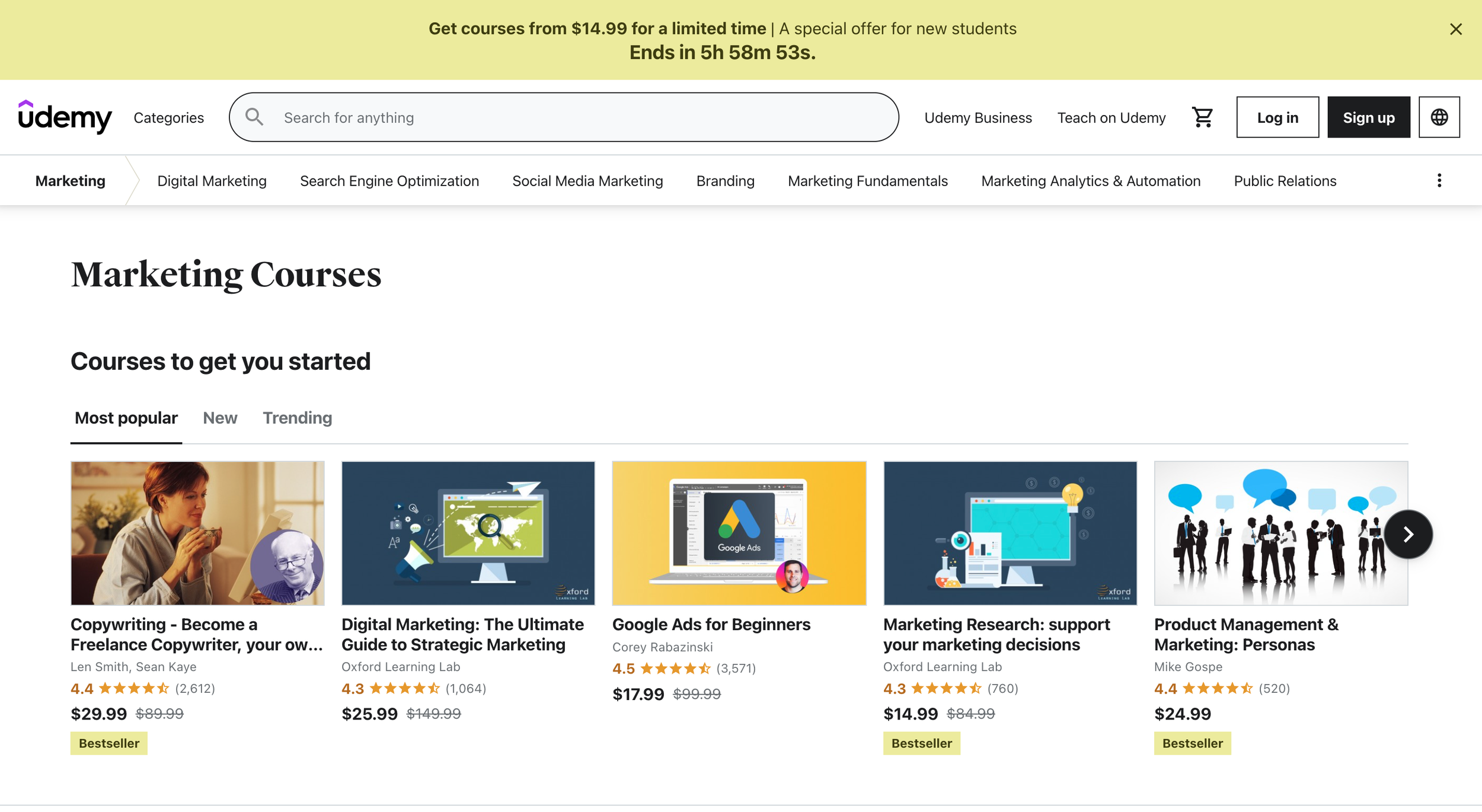This screenshot has width=1482, height=812.
Task: Open the three-dot more subcategories menu
Action: coord(1439,180)
